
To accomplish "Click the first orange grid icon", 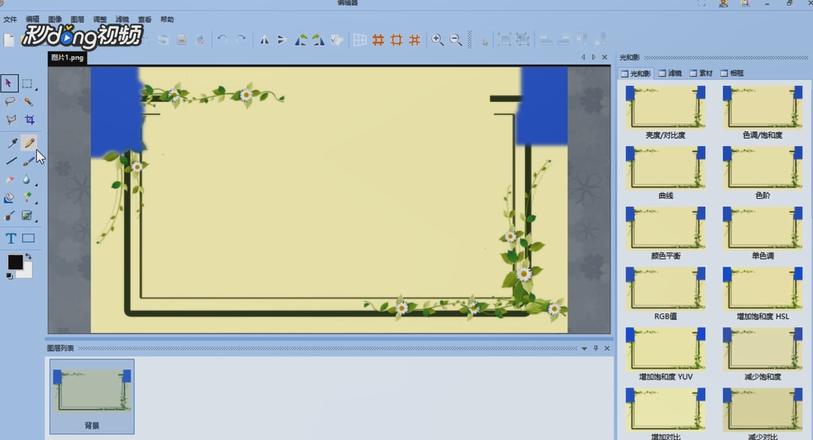I will [379, 40].
